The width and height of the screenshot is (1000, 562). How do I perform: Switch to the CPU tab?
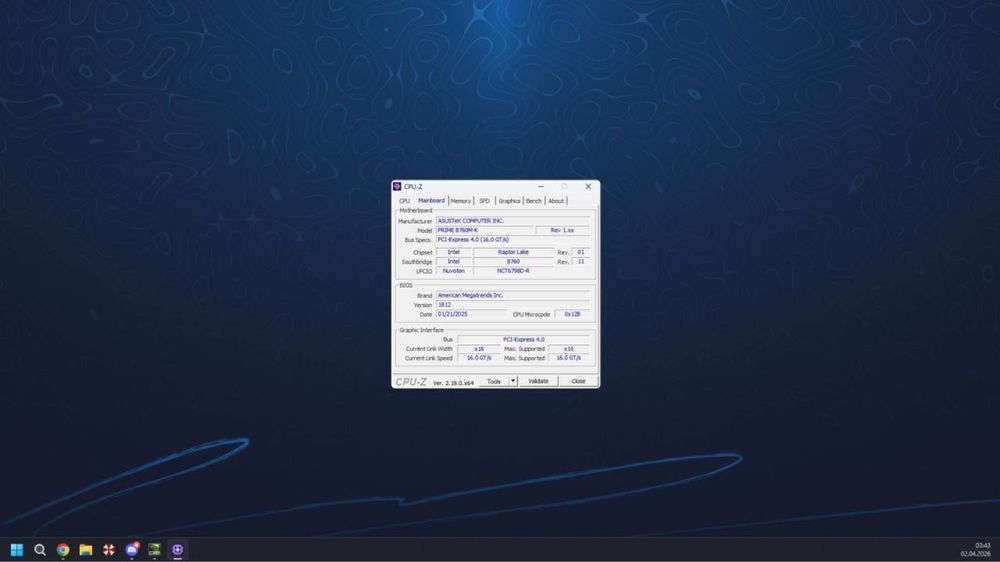click(404, 201)
